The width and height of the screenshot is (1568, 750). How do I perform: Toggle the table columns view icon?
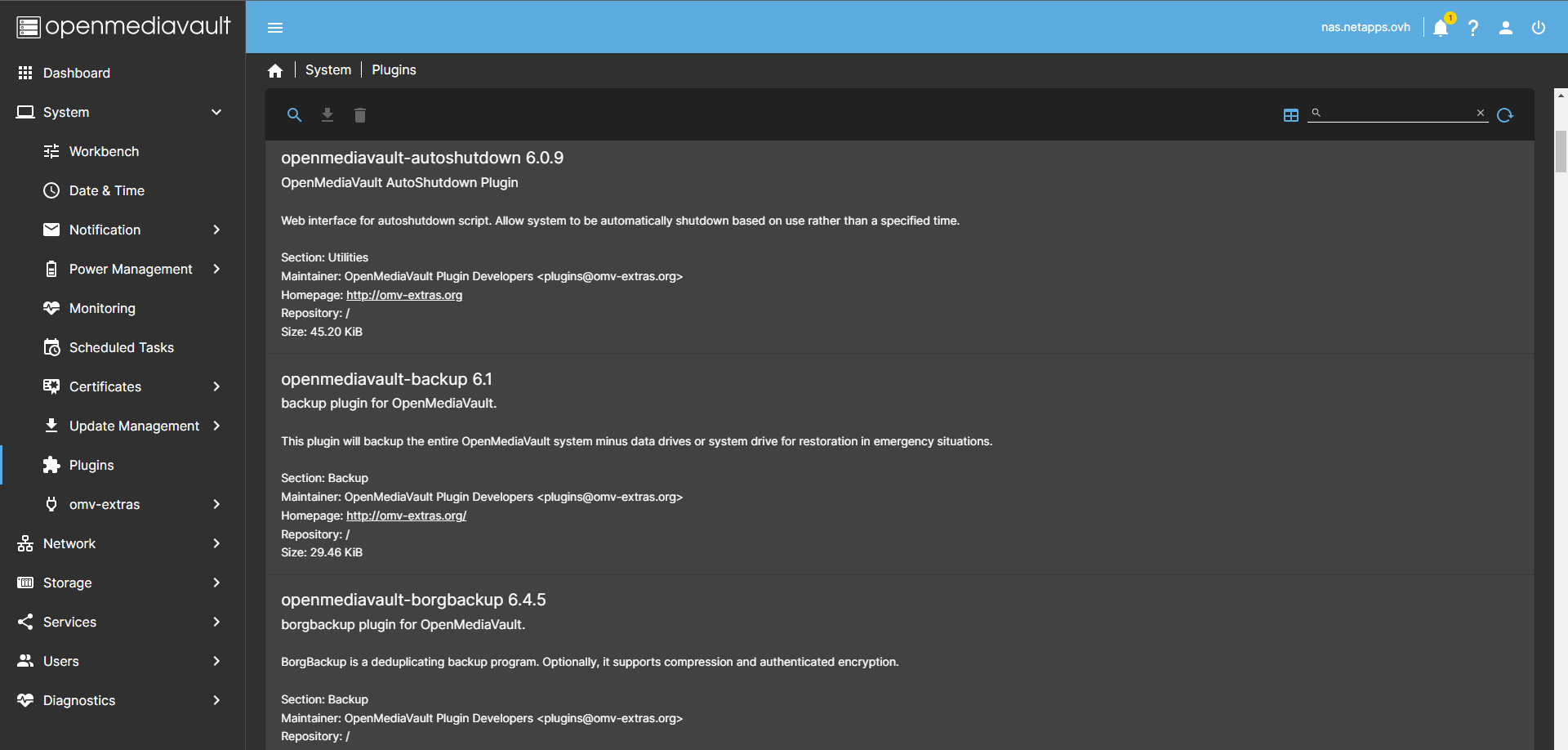1291,115
